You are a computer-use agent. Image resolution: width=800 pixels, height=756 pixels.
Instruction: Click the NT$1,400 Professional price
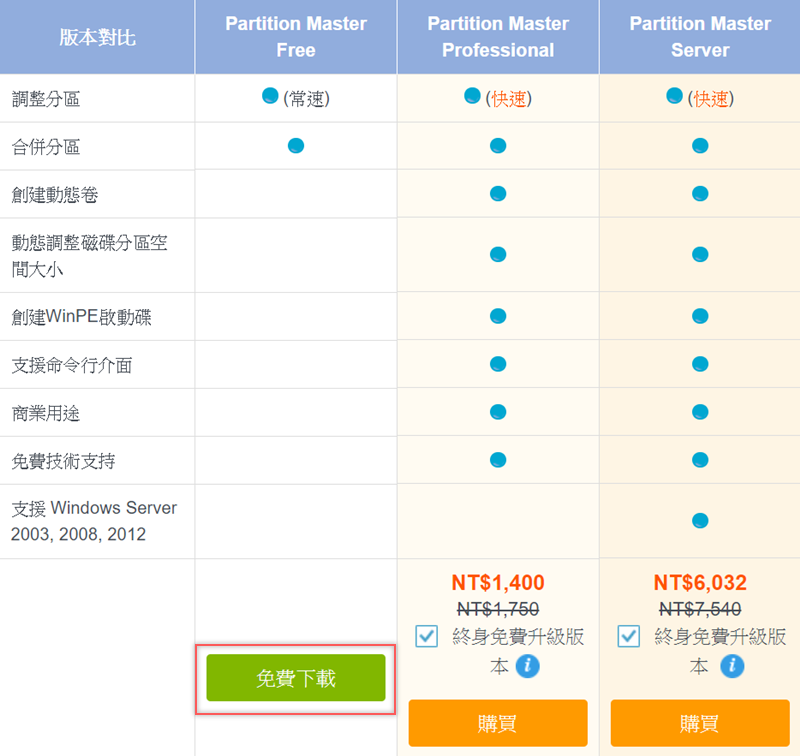click(x=497, y=583)
